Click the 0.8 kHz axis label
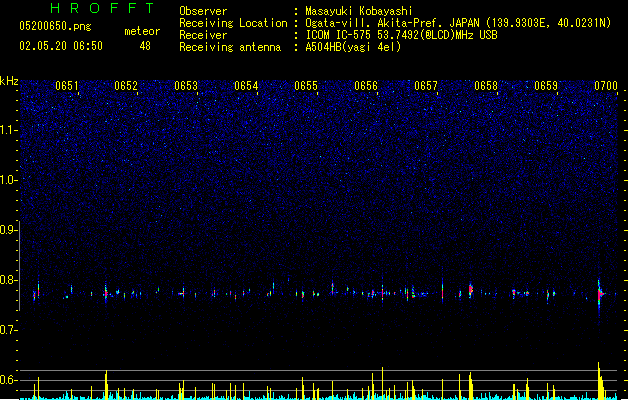The height and width of the screenshot is (400, 629). point(9,280)
